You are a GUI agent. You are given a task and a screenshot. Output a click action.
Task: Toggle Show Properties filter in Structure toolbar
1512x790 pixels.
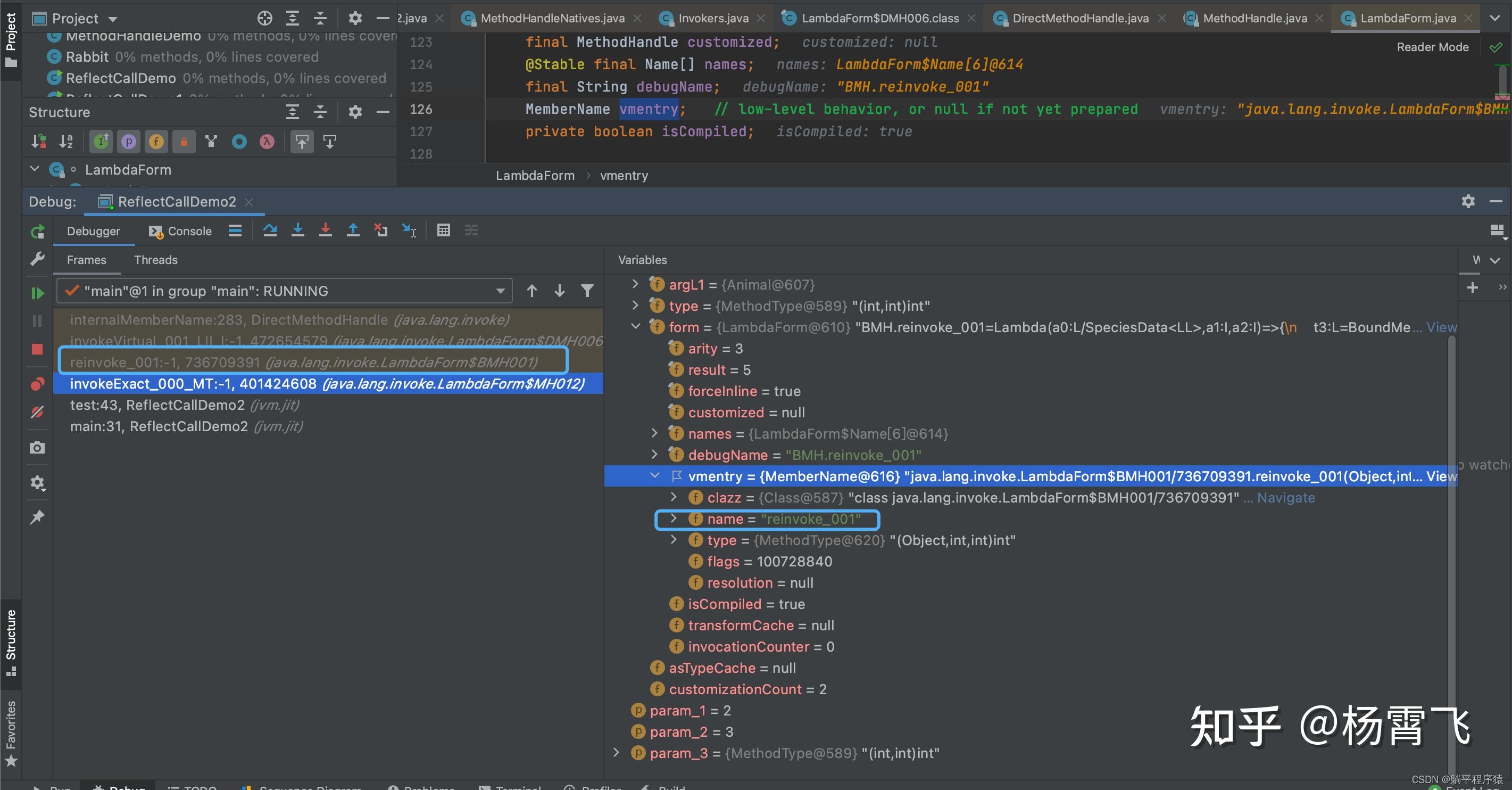click(x=129, y=142)
